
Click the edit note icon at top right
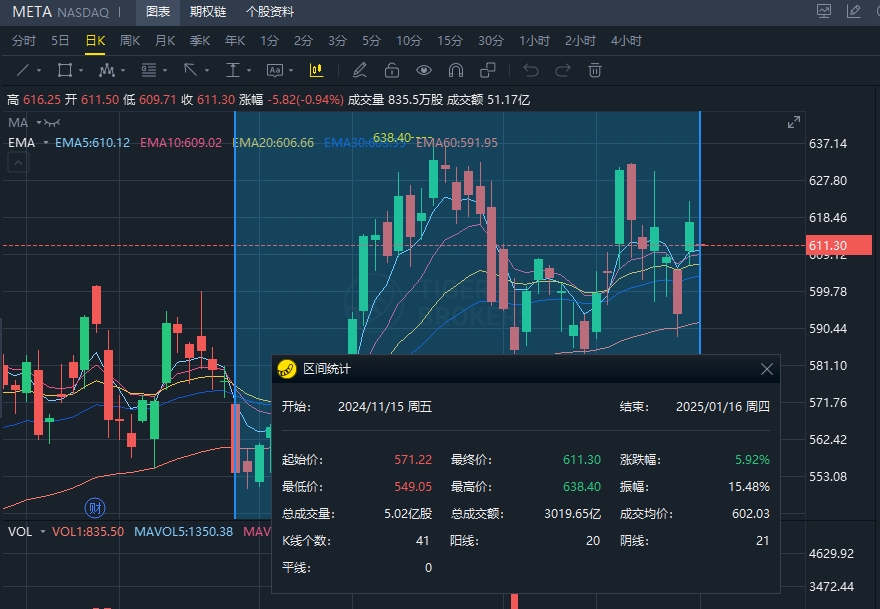click(854, 11)
